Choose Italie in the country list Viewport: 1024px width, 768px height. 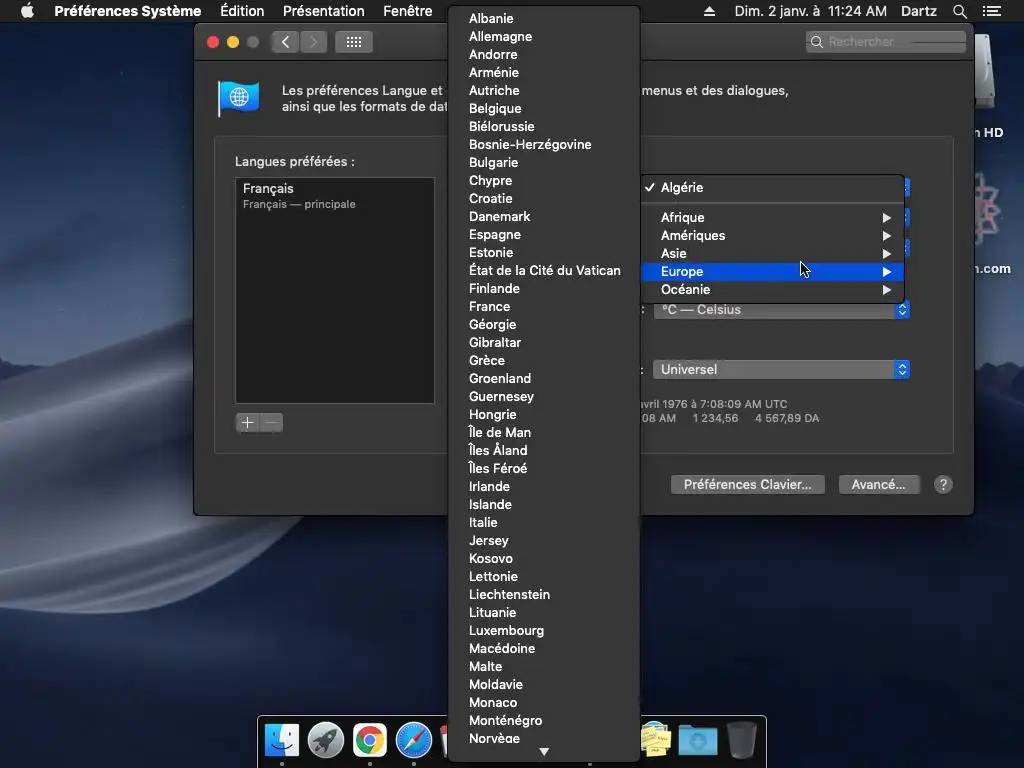point(543,523)
